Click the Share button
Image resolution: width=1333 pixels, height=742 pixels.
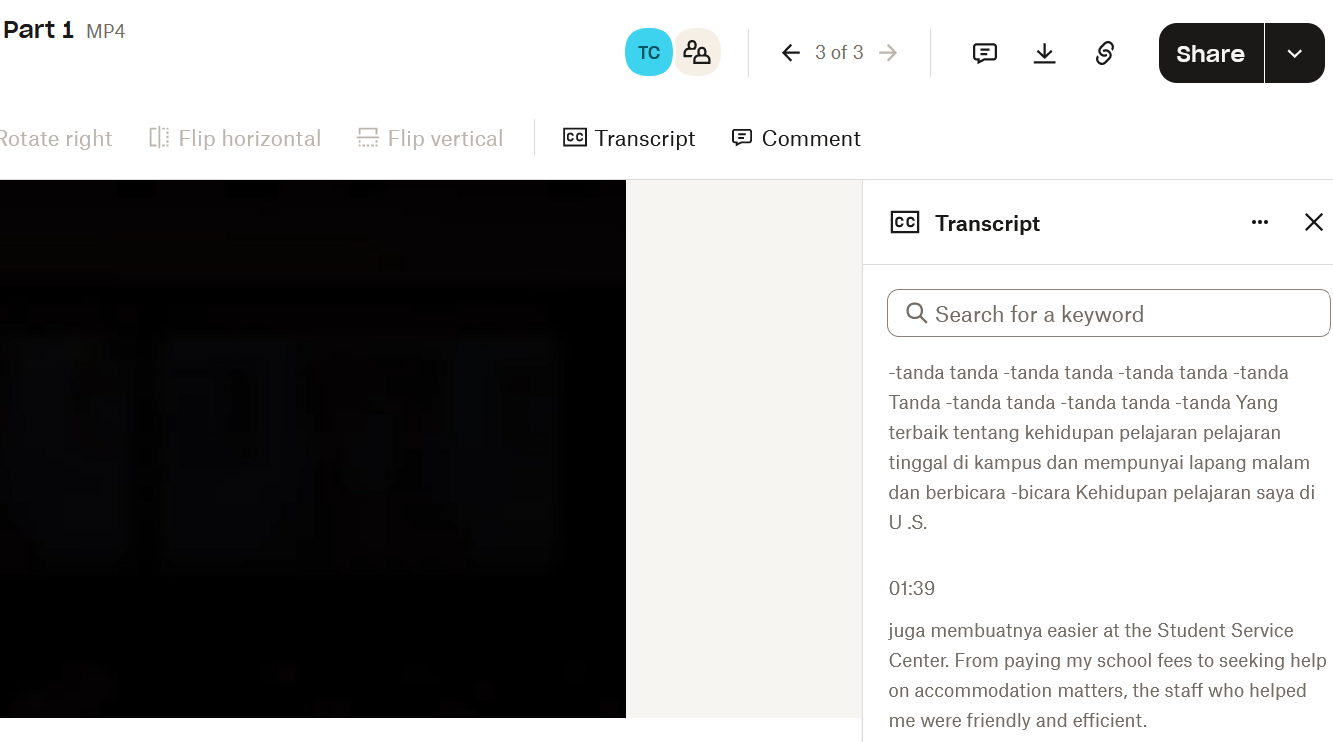[x=1211, y=53]
